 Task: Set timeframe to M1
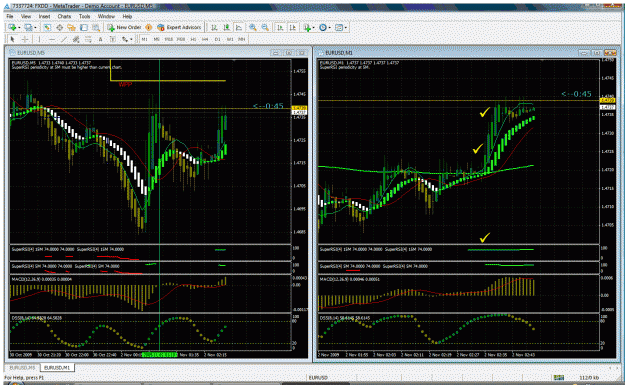[144, 39]
